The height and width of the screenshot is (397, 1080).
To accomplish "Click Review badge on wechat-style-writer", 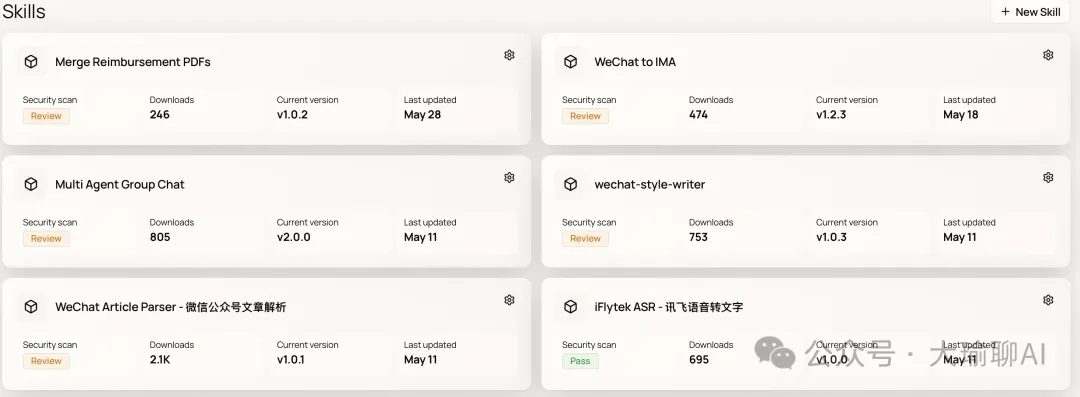I will pos(585,238).
